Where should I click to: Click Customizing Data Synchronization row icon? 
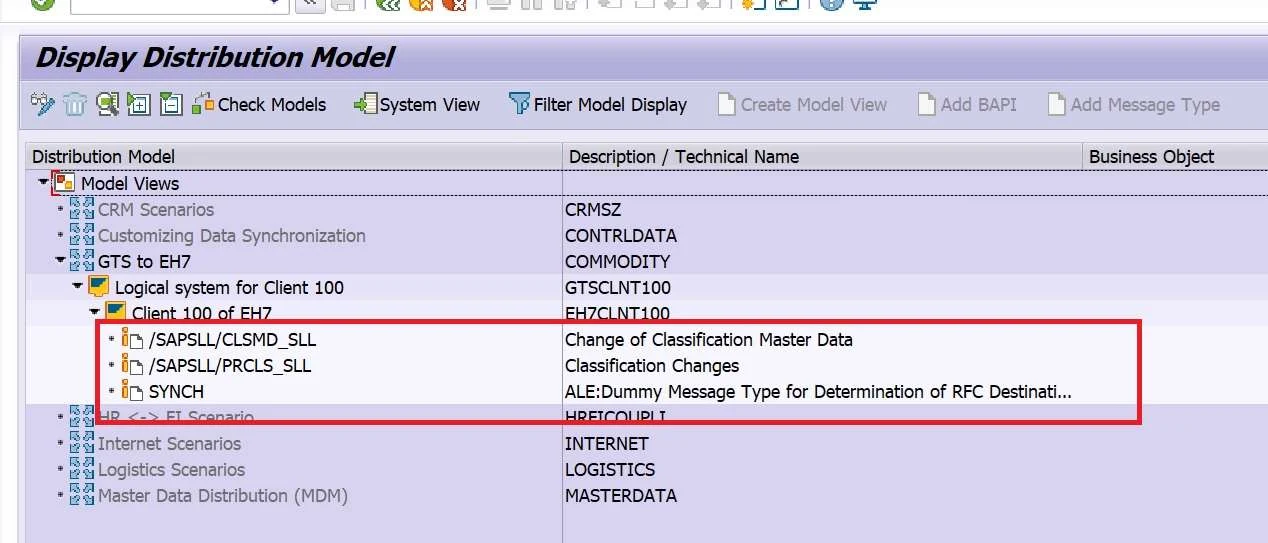pyautogui.click(x=82, y=235)
